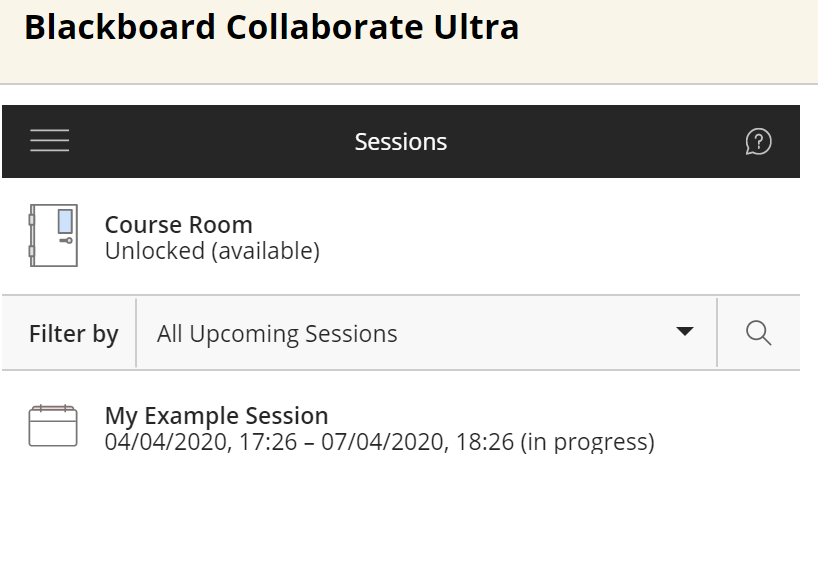Click the search magnifier icon

pos(759,333)
